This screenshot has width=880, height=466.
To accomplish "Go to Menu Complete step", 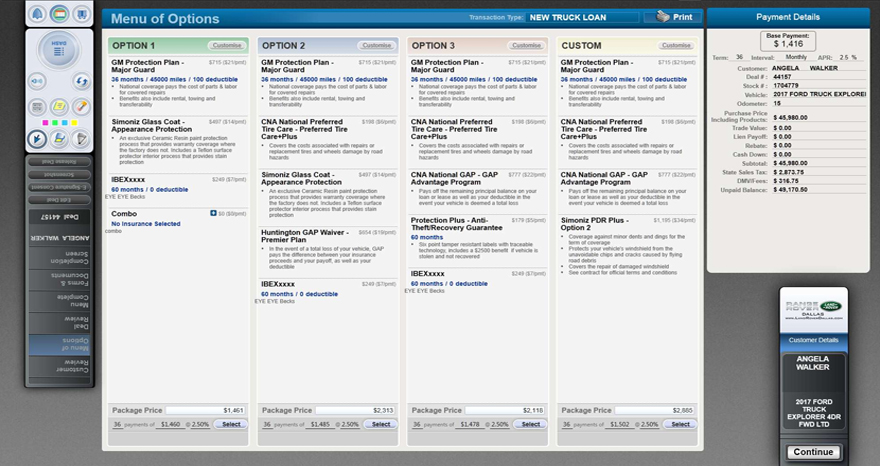I will [59, 301].
